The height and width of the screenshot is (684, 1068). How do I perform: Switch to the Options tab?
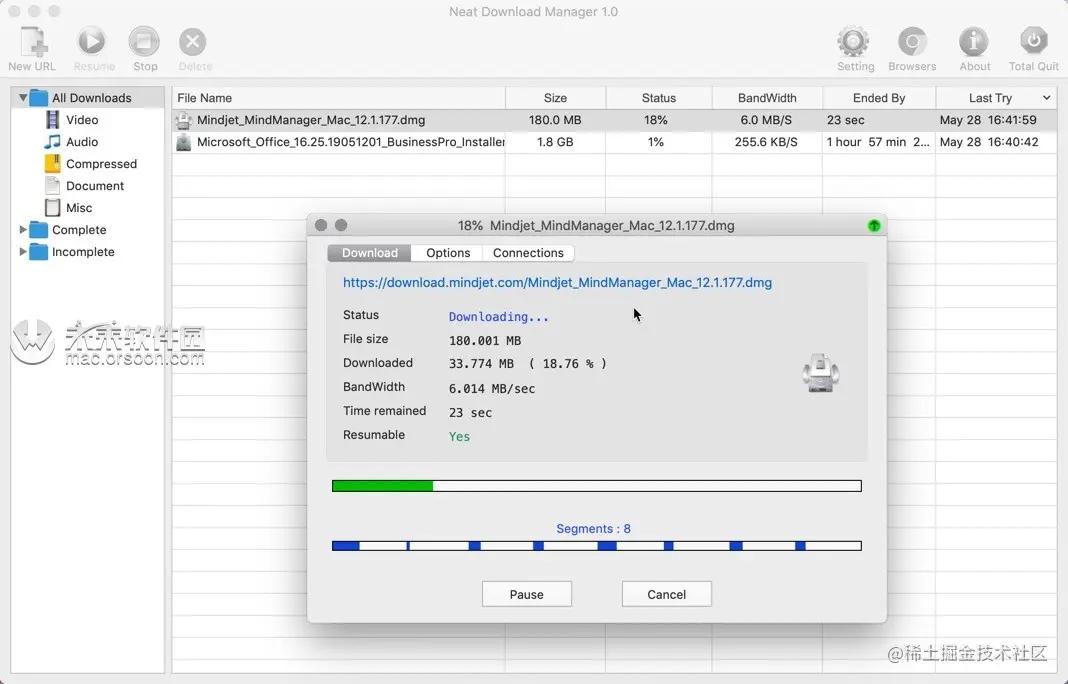[x=447, y=253]
